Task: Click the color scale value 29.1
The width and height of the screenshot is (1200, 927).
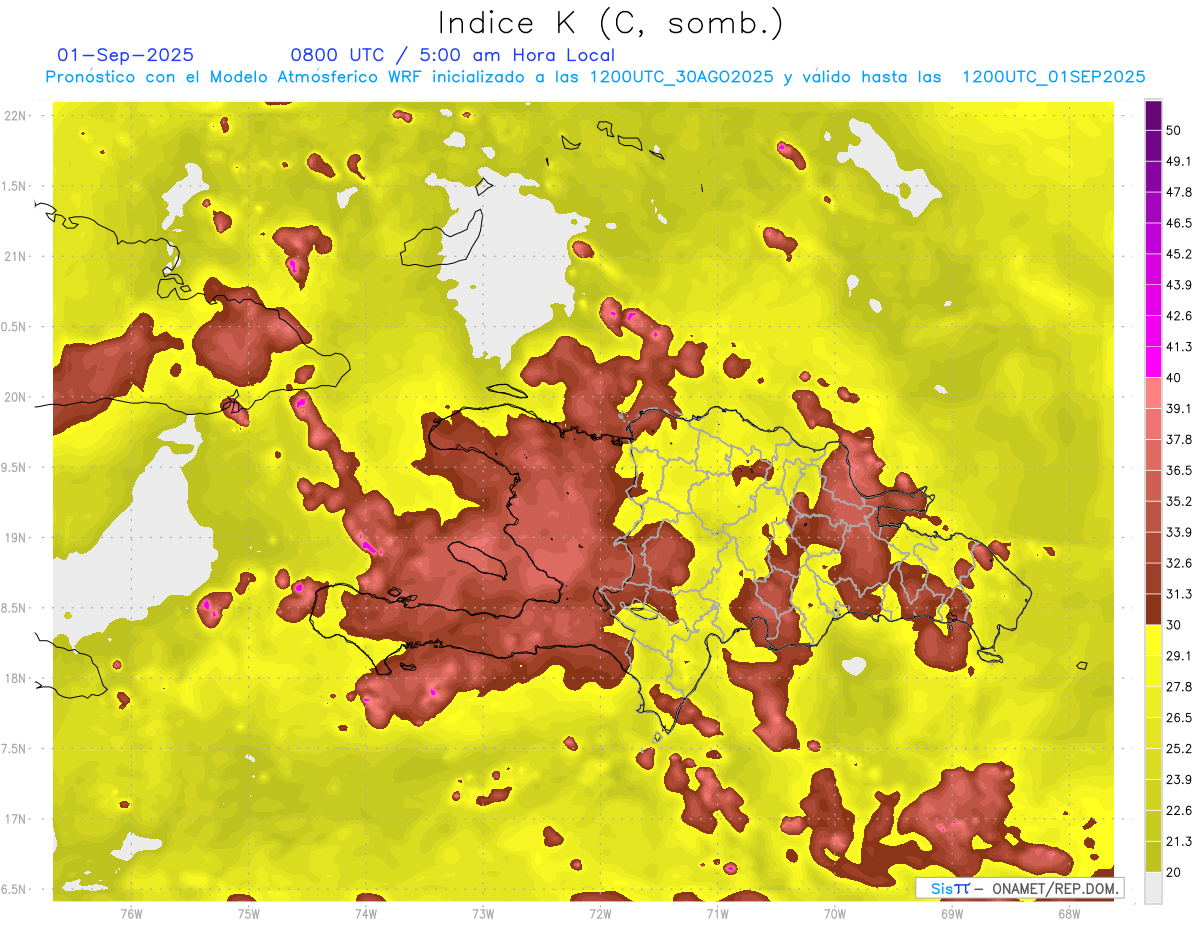Action: 1179,656
